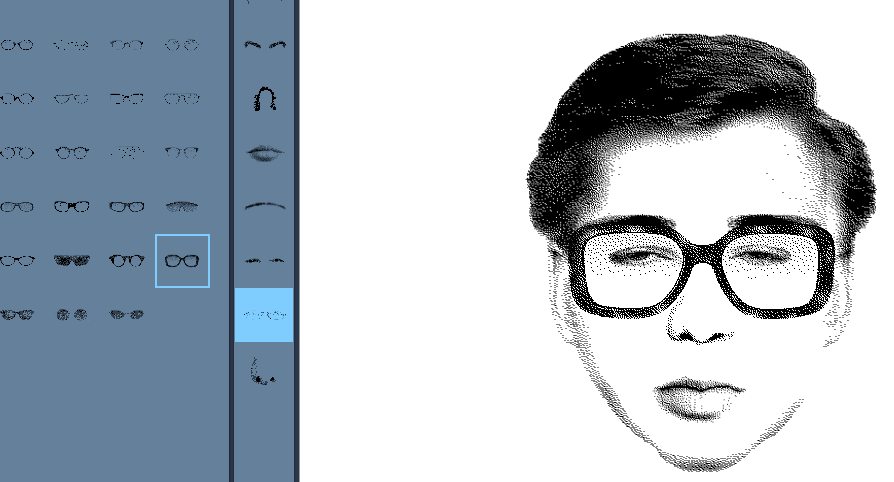Pick the shaded frameless visor-style glasses thumbnail

coord(181,207)
